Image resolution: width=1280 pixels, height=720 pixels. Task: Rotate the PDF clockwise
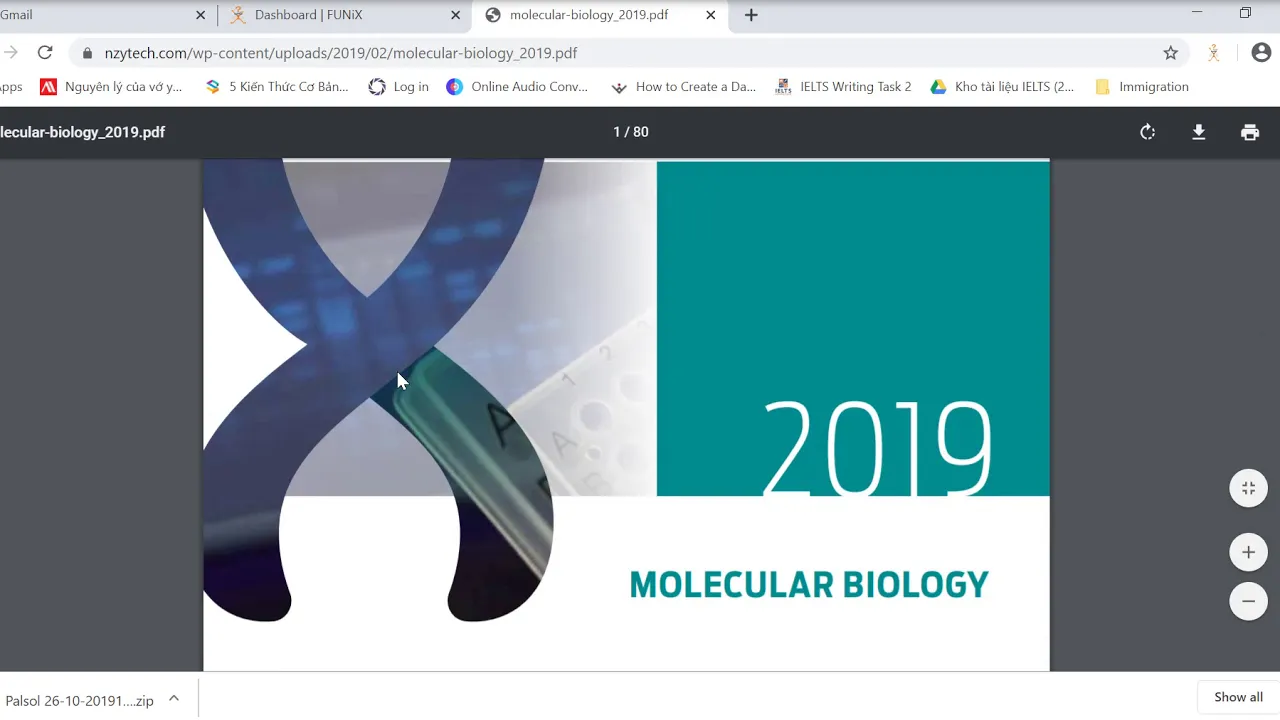[x=1147, y=132]
